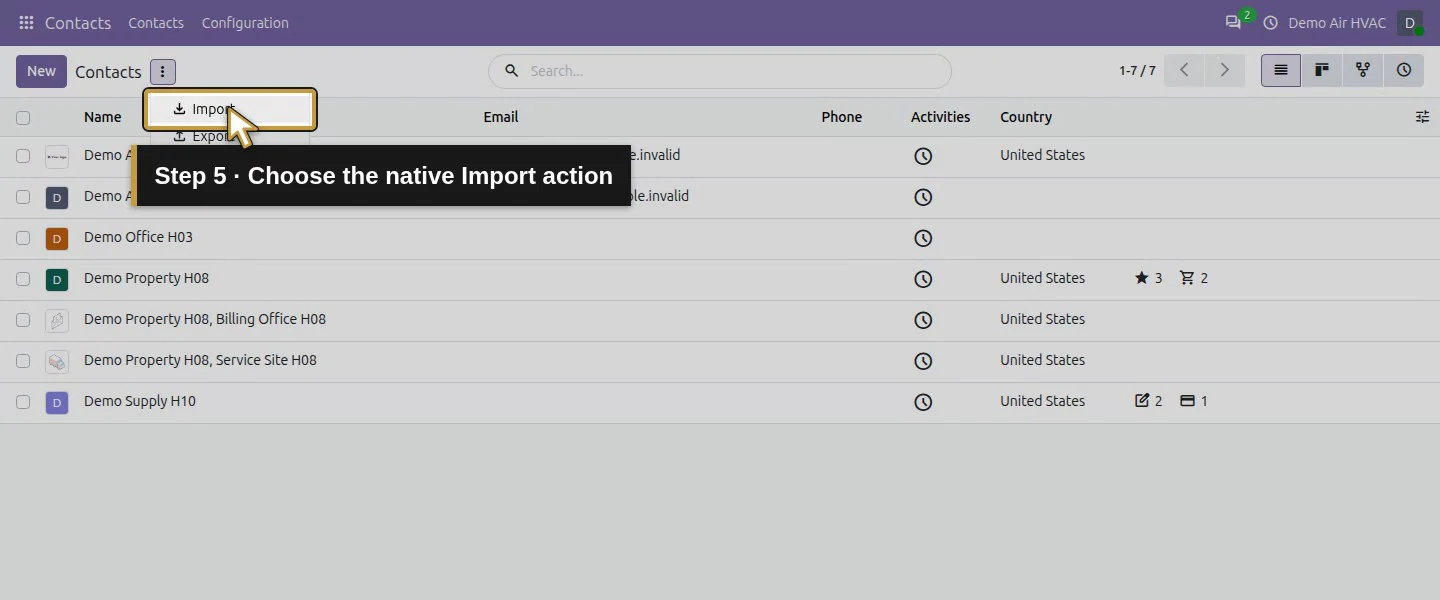Screen dimensions: 1440x600
Task: Sort by the Email column header
Action: click(501, 117)
